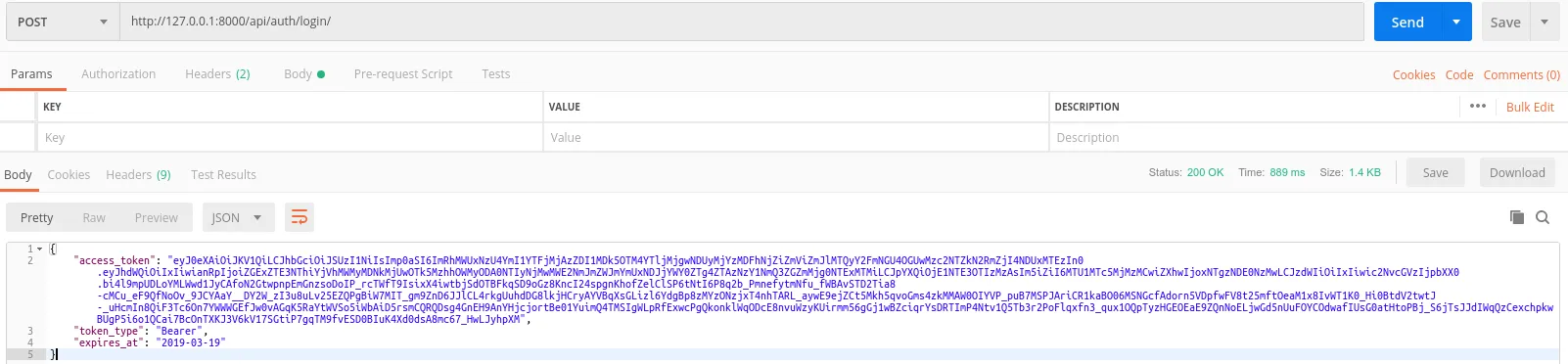
Task: Click the Time 889 ms value
Action: 1287,172
